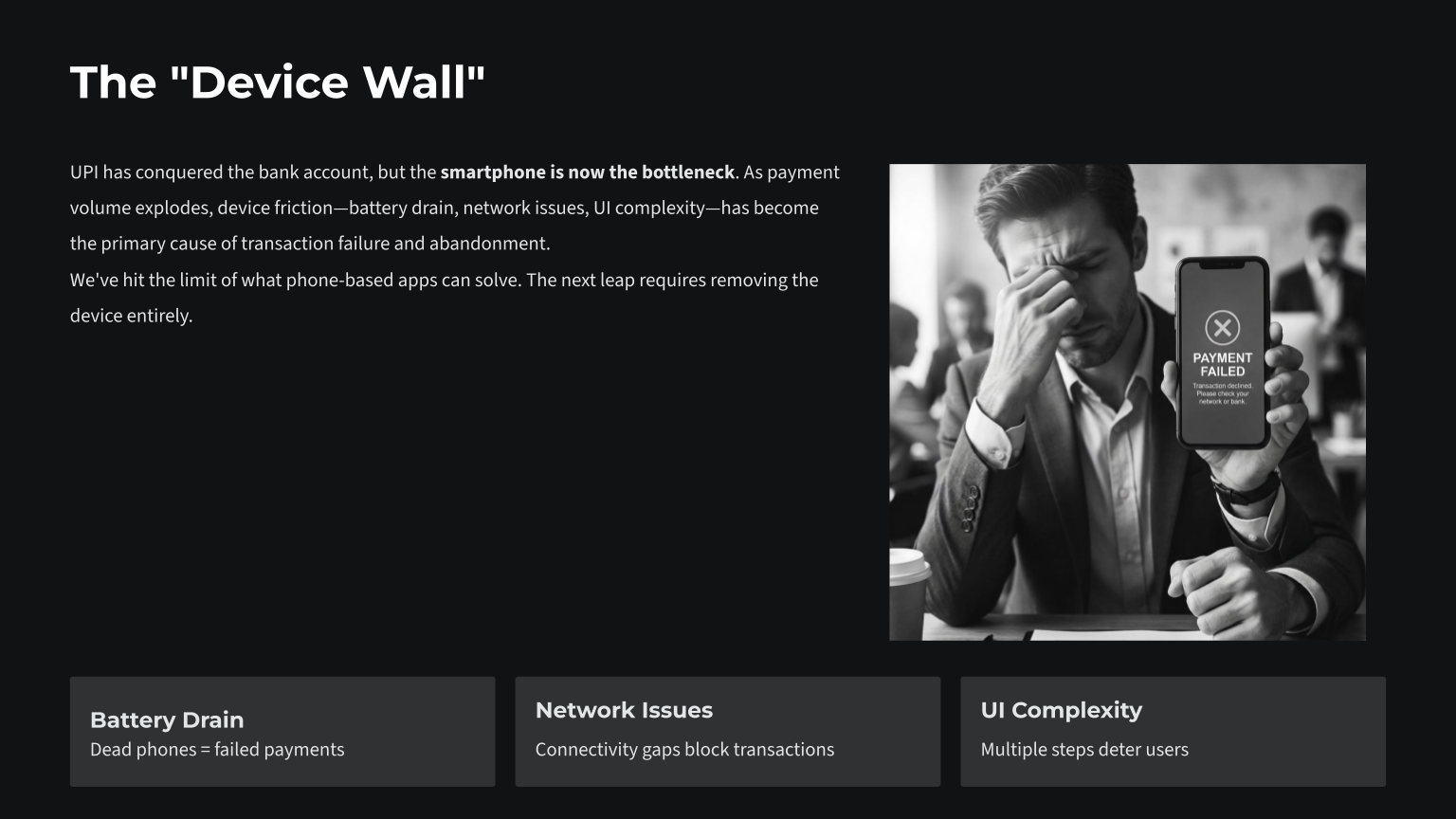Click the "primary cause of transaction failure" line
1456x819 pixels.
pyautogui.click(x=310, y=244)
